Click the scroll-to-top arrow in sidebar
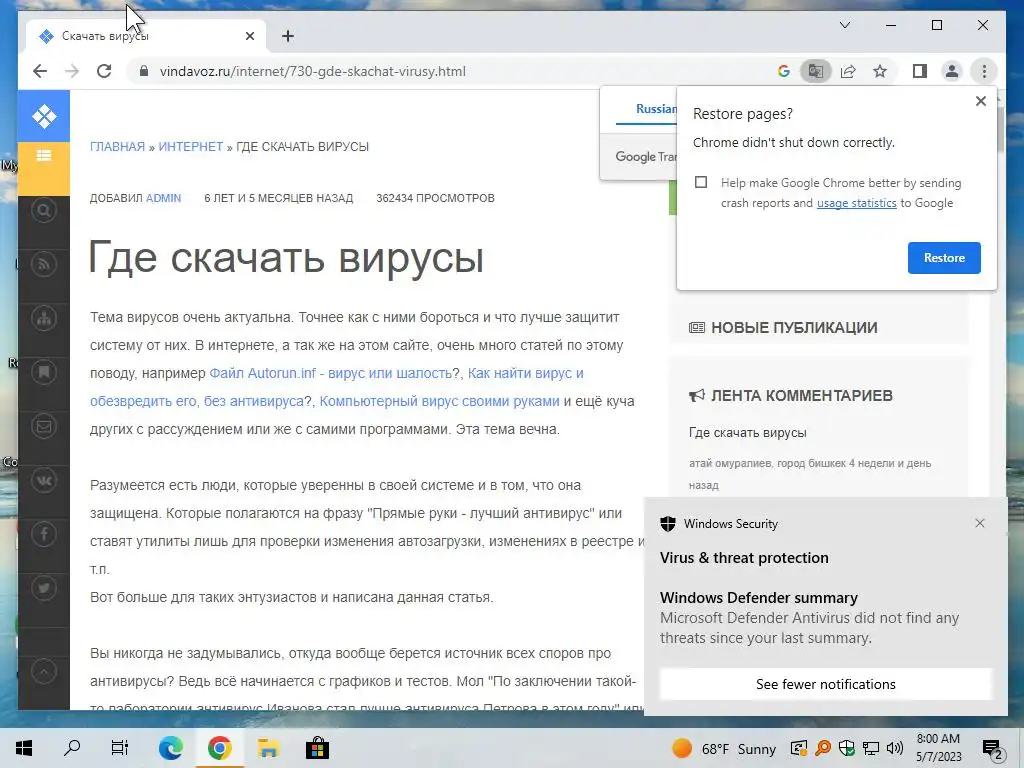Screen dimensions: 1024x768 (x=44, y=672)
